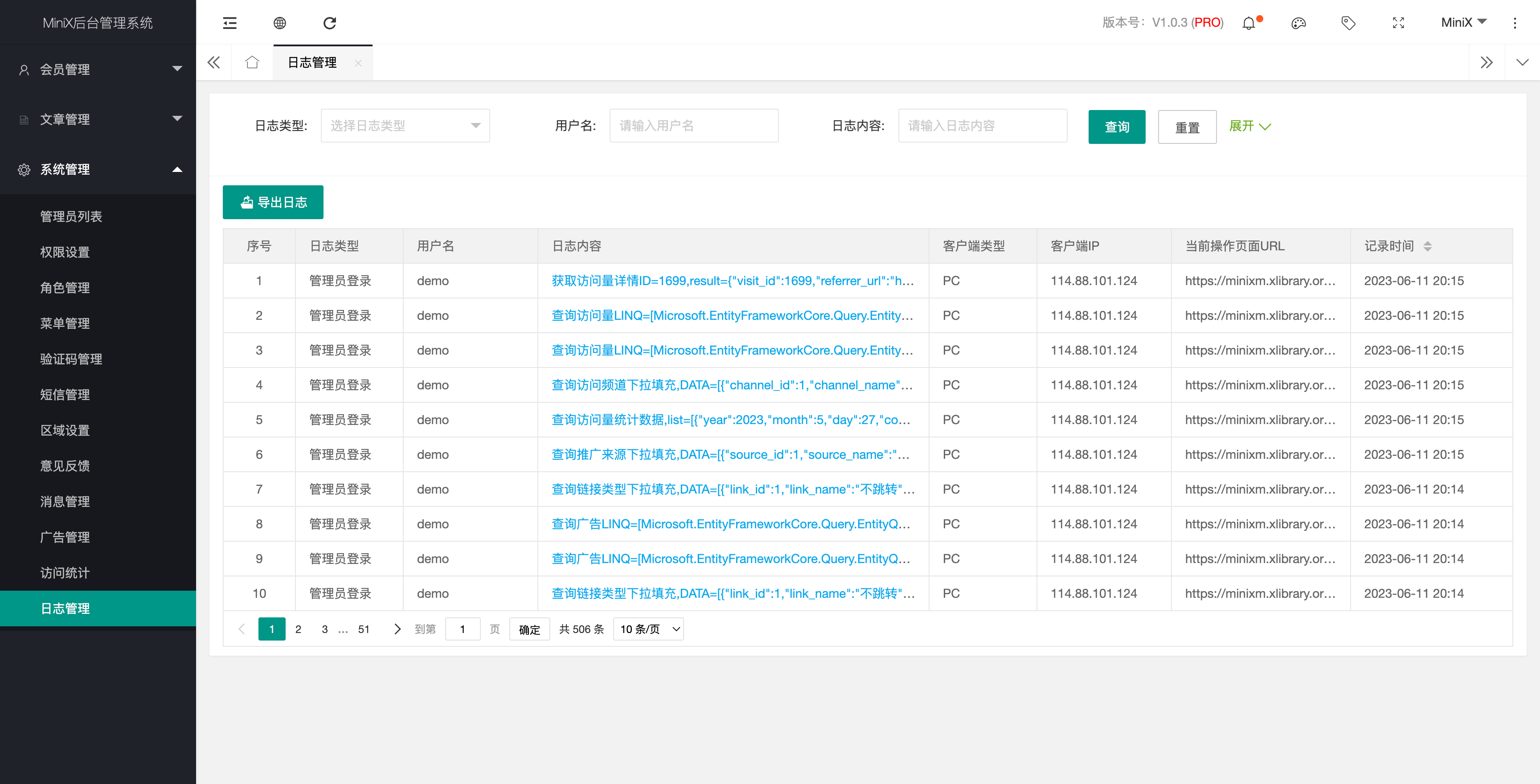This screenshot has width=1540, height=784.
Task: Open the 选择日志类型 dropdown
Action: coord(405,126)
